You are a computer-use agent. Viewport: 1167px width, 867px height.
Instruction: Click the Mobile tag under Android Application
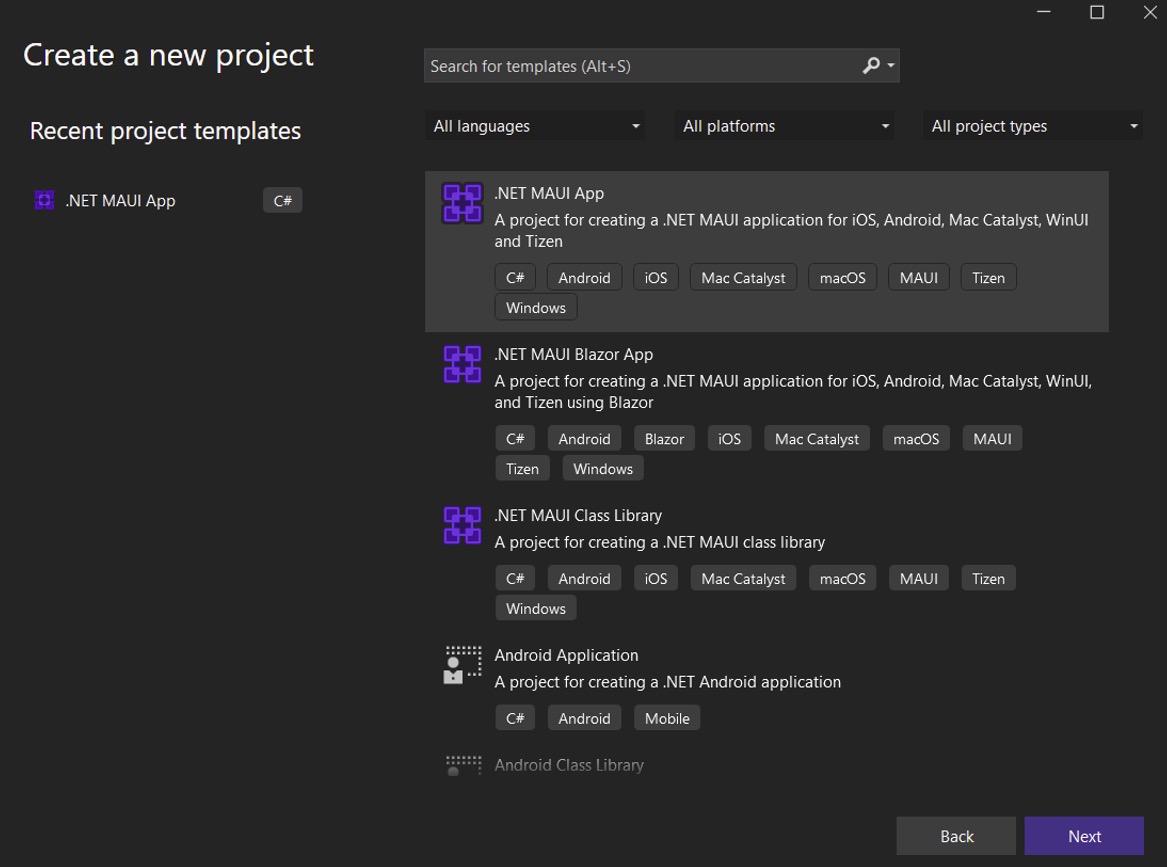click(x=667, y=718)
